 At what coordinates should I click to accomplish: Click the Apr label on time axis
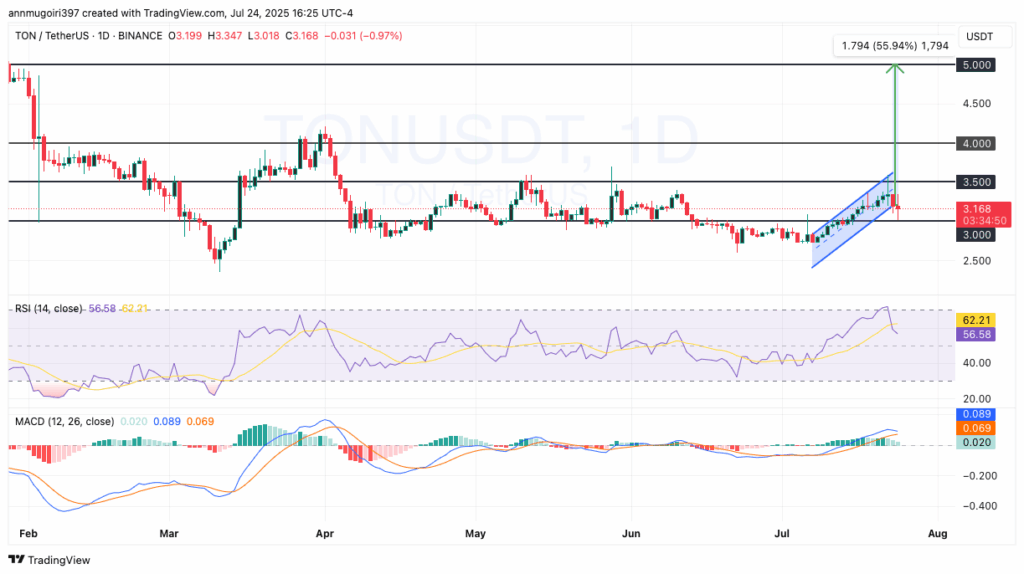pyautogui.click(x=325, y=534)
